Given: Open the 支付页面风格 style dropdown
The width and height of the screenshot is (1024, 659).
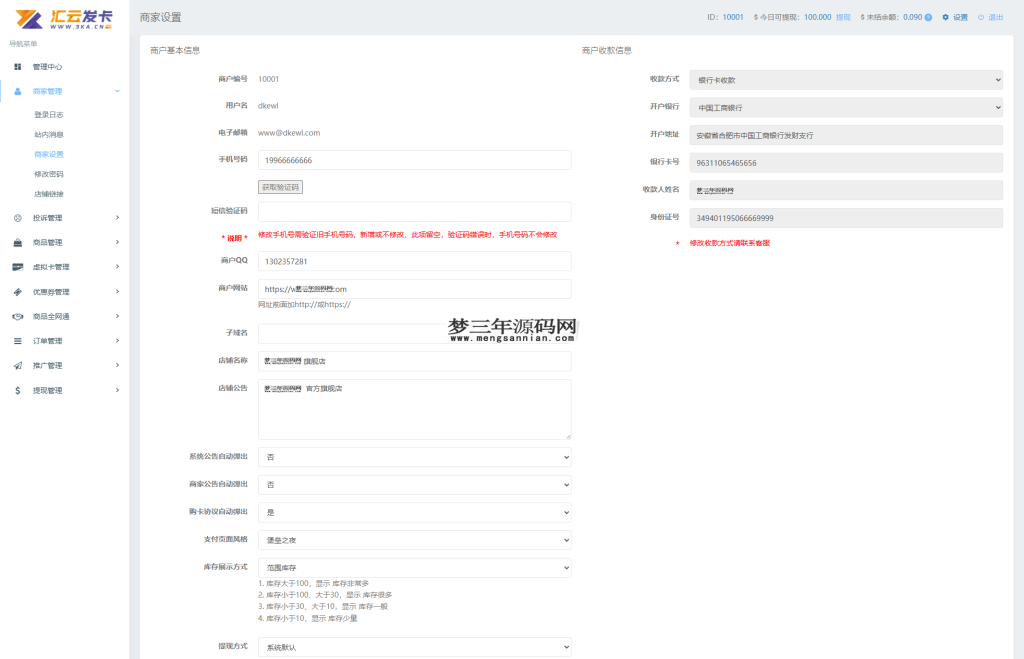Looking at the screenshot, I should [414, 539].
